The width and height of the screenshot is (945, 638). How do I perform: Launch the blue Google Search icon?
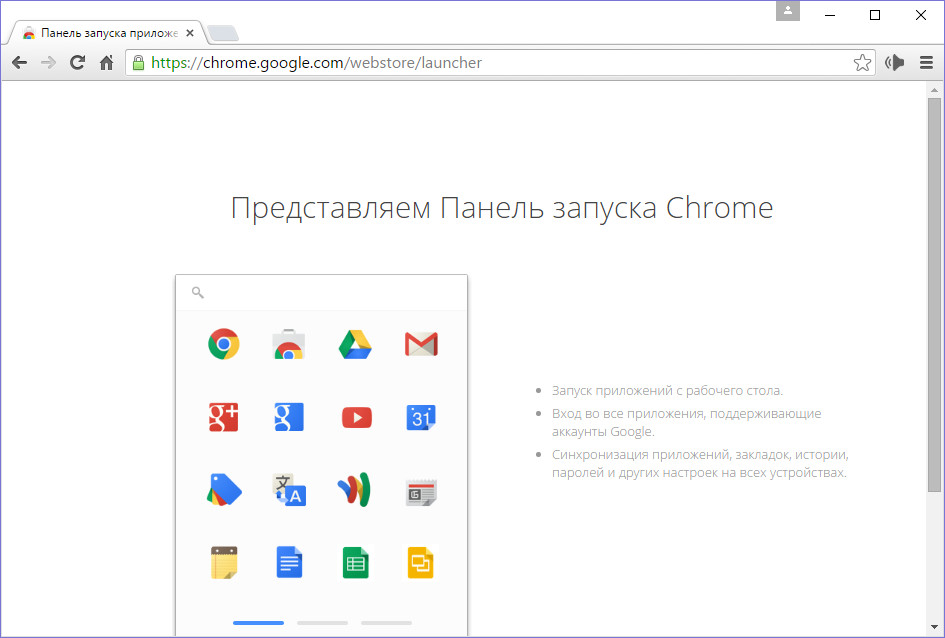(x=289, y=417)
